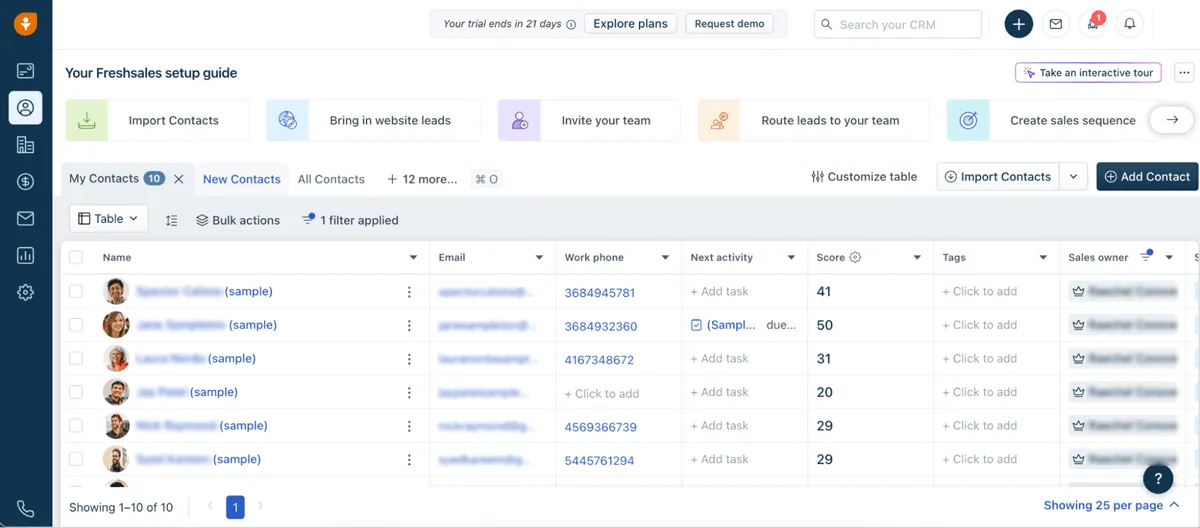Screen dimensions: 1200x528
Task: Click the Request demo button
Action: tap(729, 24)
